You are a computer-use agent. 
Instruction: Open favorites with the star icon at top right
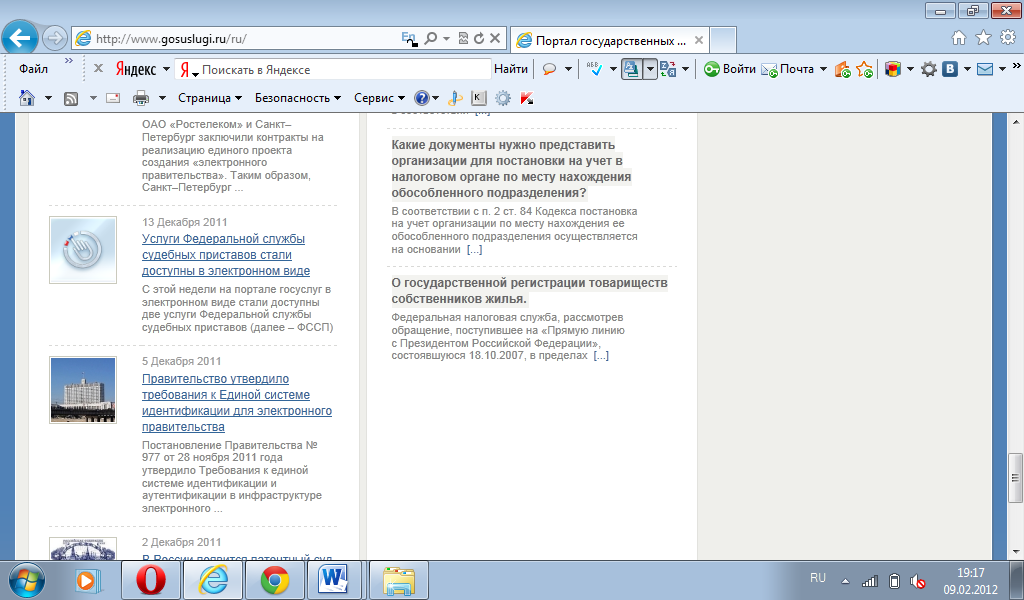[x=984, y=38]
